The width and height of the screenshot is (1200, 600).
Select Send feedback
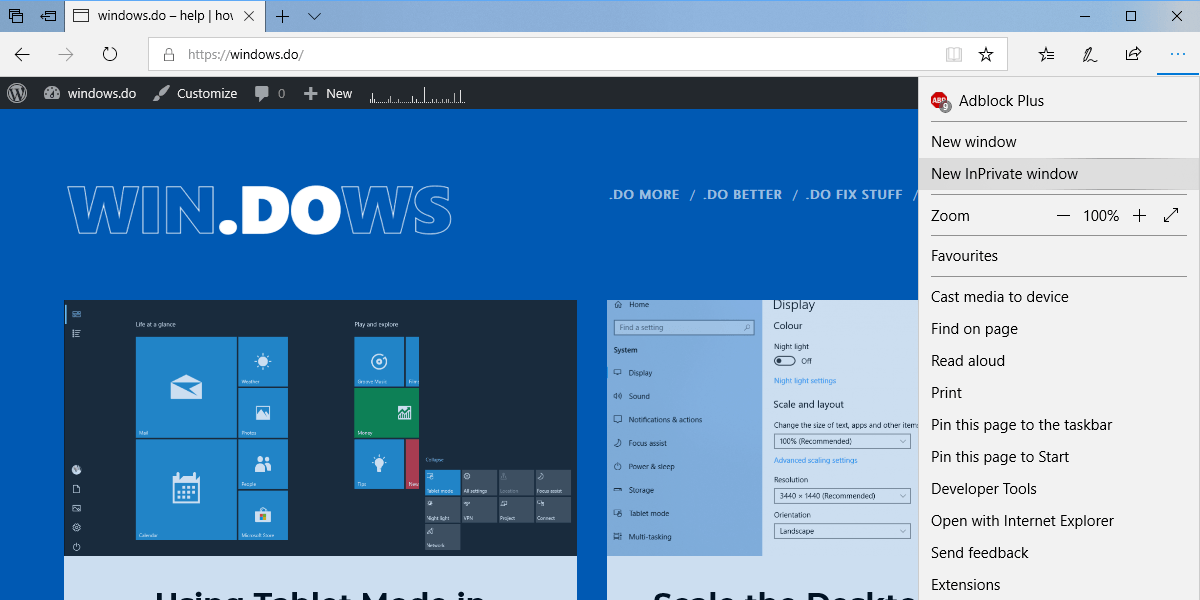(1059, 553)
